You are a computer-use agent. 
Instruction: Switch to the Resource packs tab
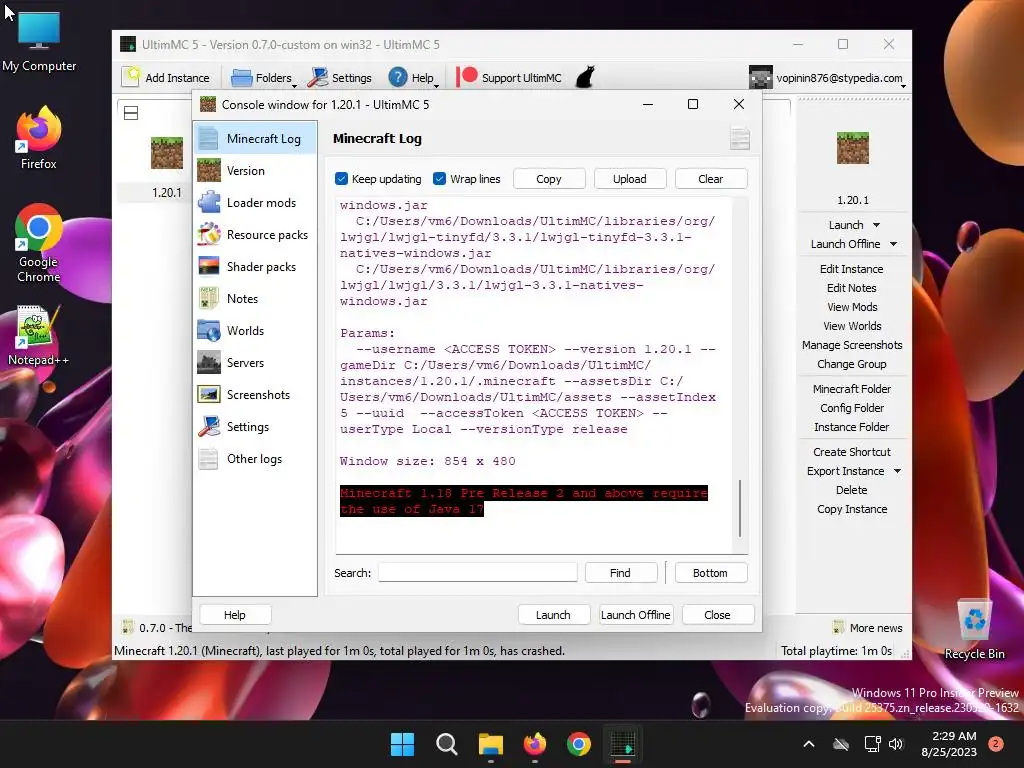click(x=255, y=234)
